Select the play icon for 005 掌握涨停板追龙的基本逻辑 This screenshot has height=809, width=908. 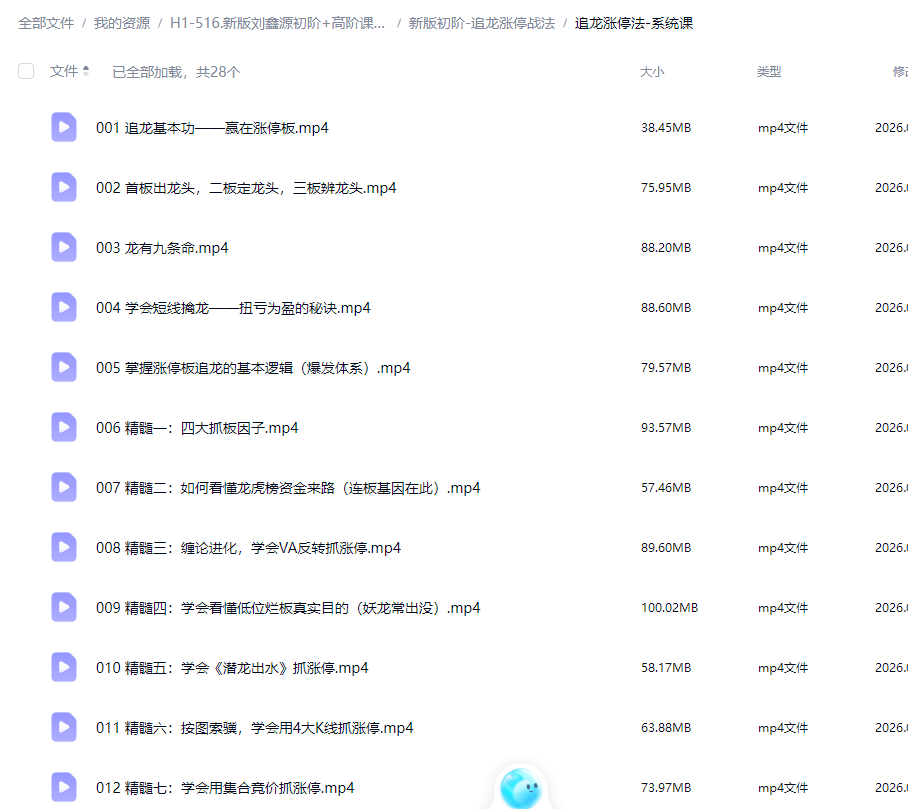coord(63,367)
